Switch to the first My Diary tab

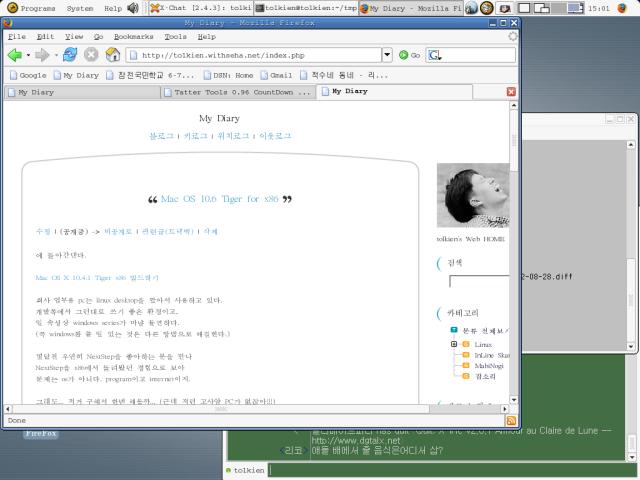coord(82,92)
